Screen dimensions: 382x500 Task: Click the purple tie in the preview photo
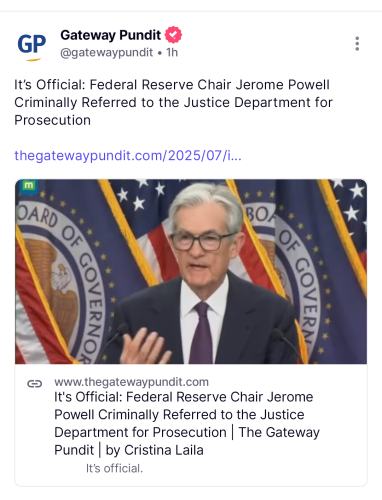coord(202,333)
